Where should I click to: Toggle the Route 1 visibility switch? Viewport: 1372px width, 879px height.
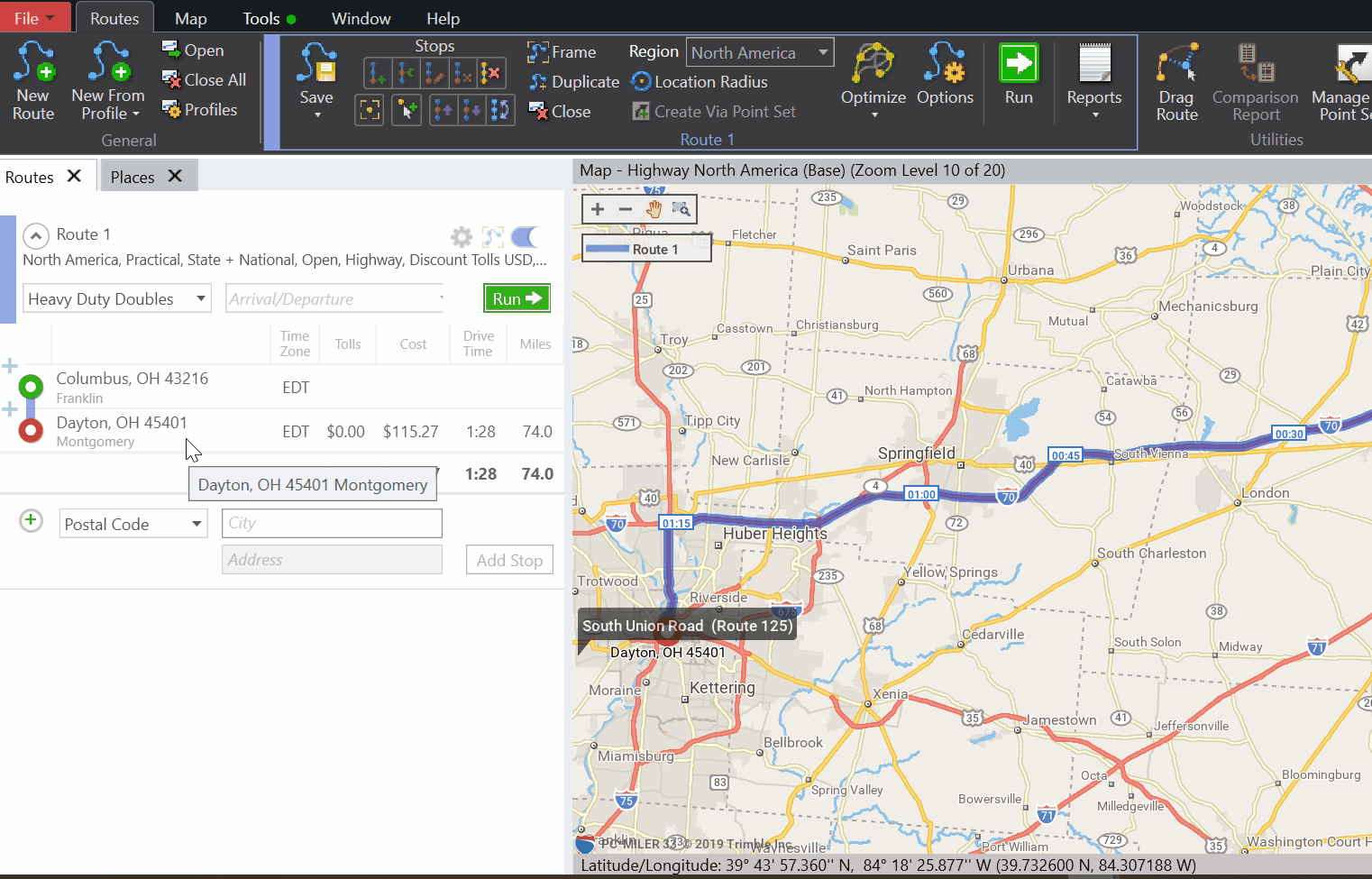[x=526, y=236]
